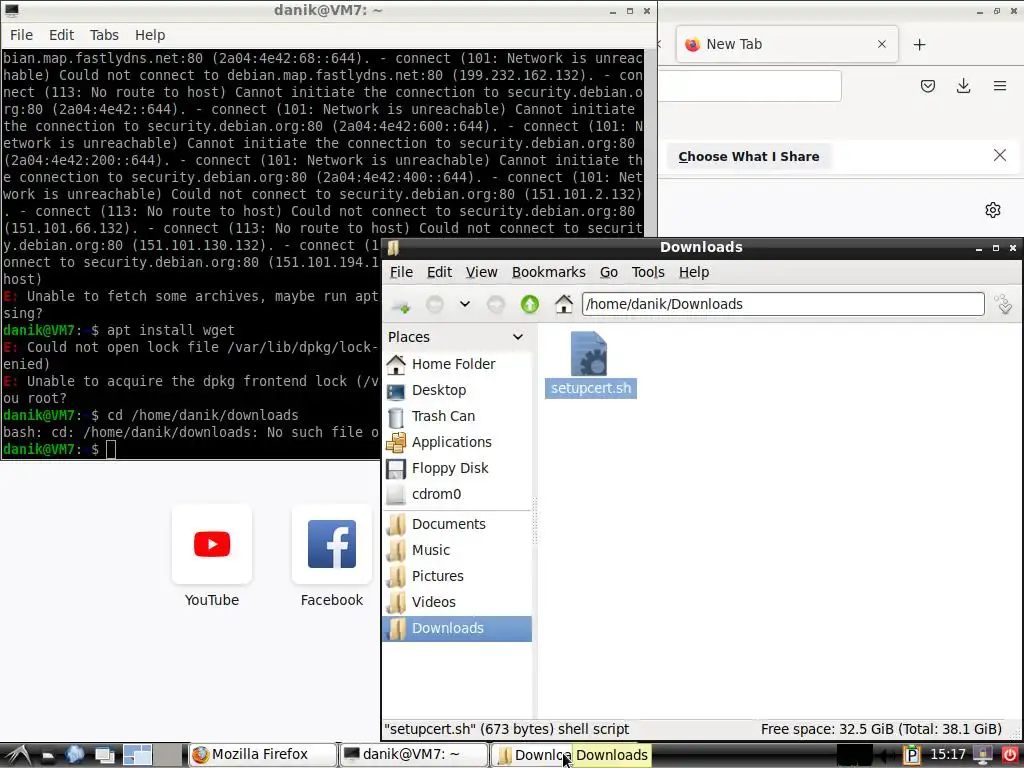Open Firefox downloads panel icon
1024x768 pixels.
click(x=963, y=86)
